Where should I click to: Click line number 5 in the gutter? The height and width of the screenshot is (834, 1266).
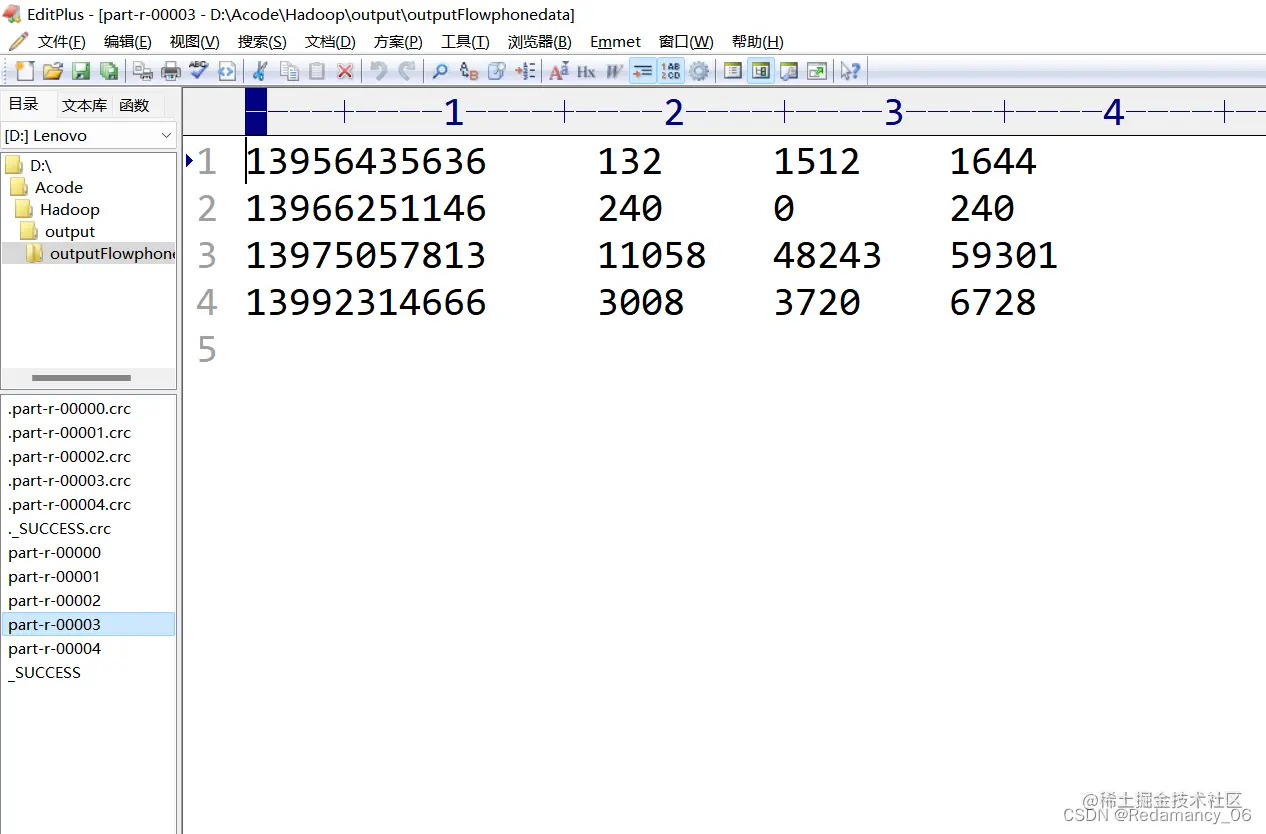pyautogui.click(x=207, y=350)
